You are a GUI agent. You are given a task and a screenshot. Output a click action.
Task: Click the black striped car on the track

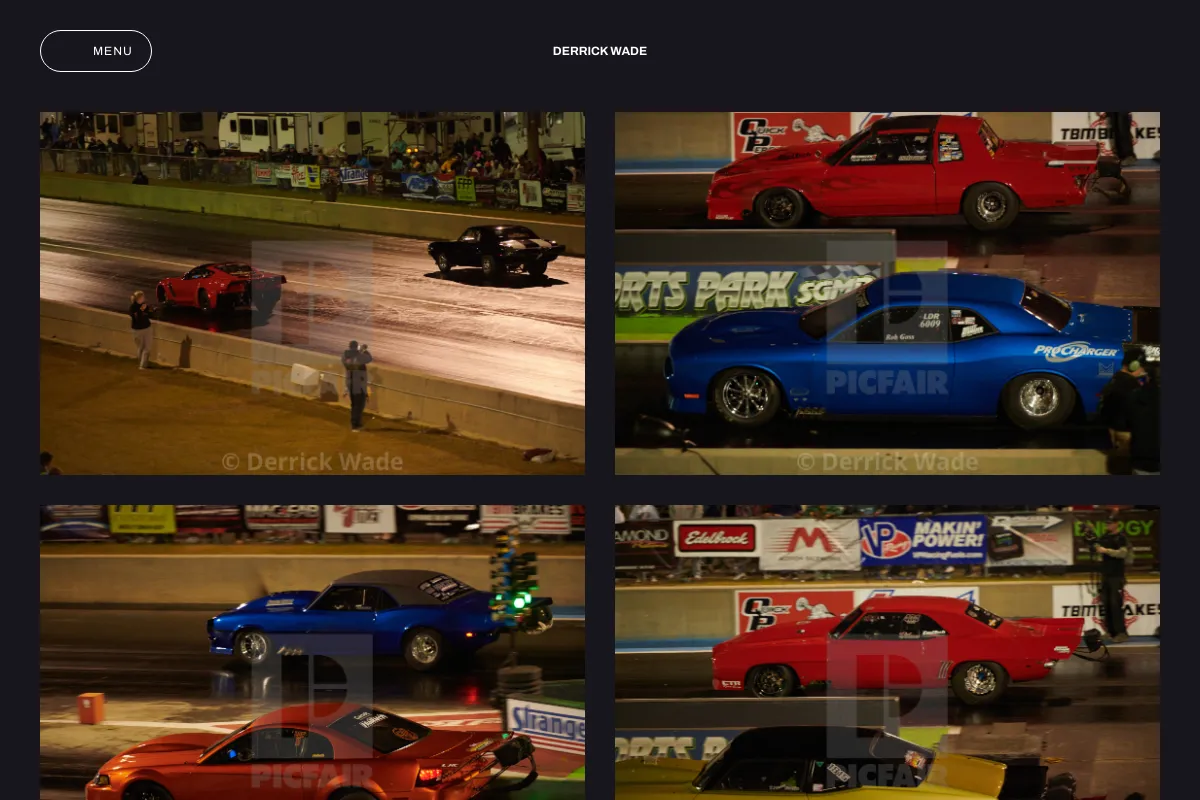tap(497, 252)
